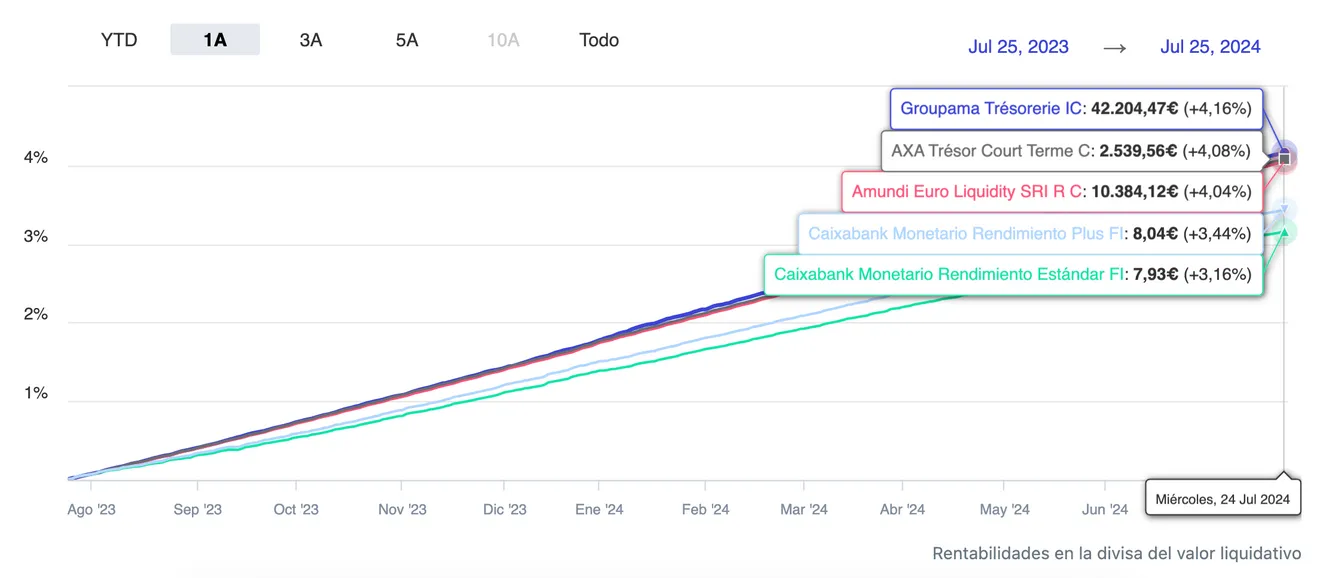
Task: Choose the 10A range option
Action: [x=503, y=40]
